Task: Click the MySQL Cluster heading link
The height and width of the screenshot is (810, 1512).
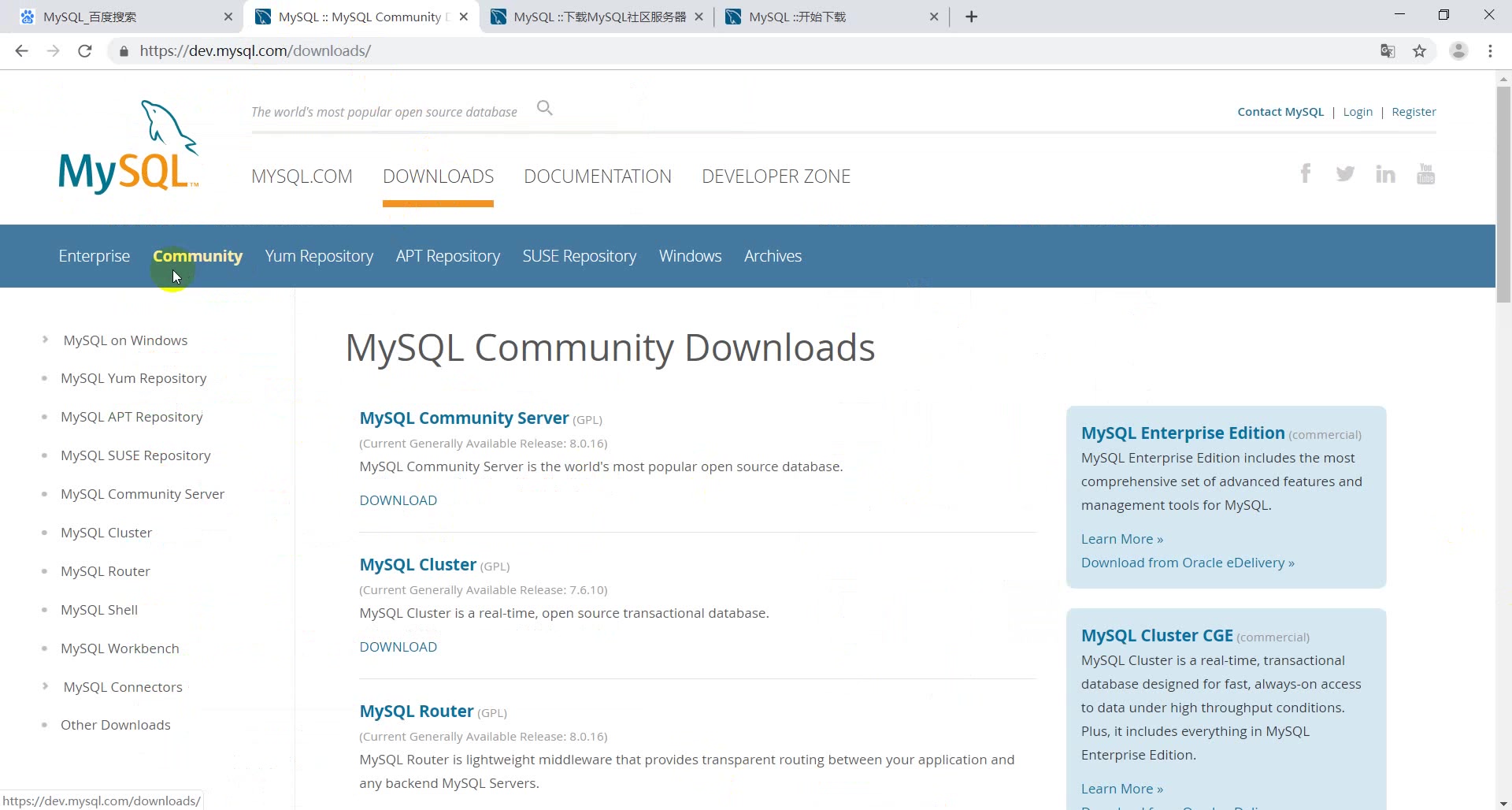Action: (417, 565)
